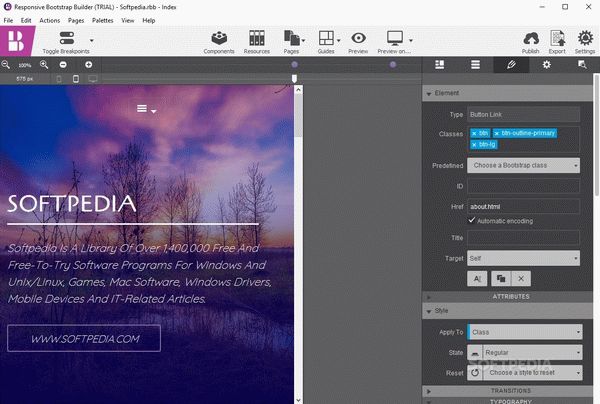This screenshot has width=600, height=404.
Task: Click the Guides toolbar button
Action: click(326, 42)
